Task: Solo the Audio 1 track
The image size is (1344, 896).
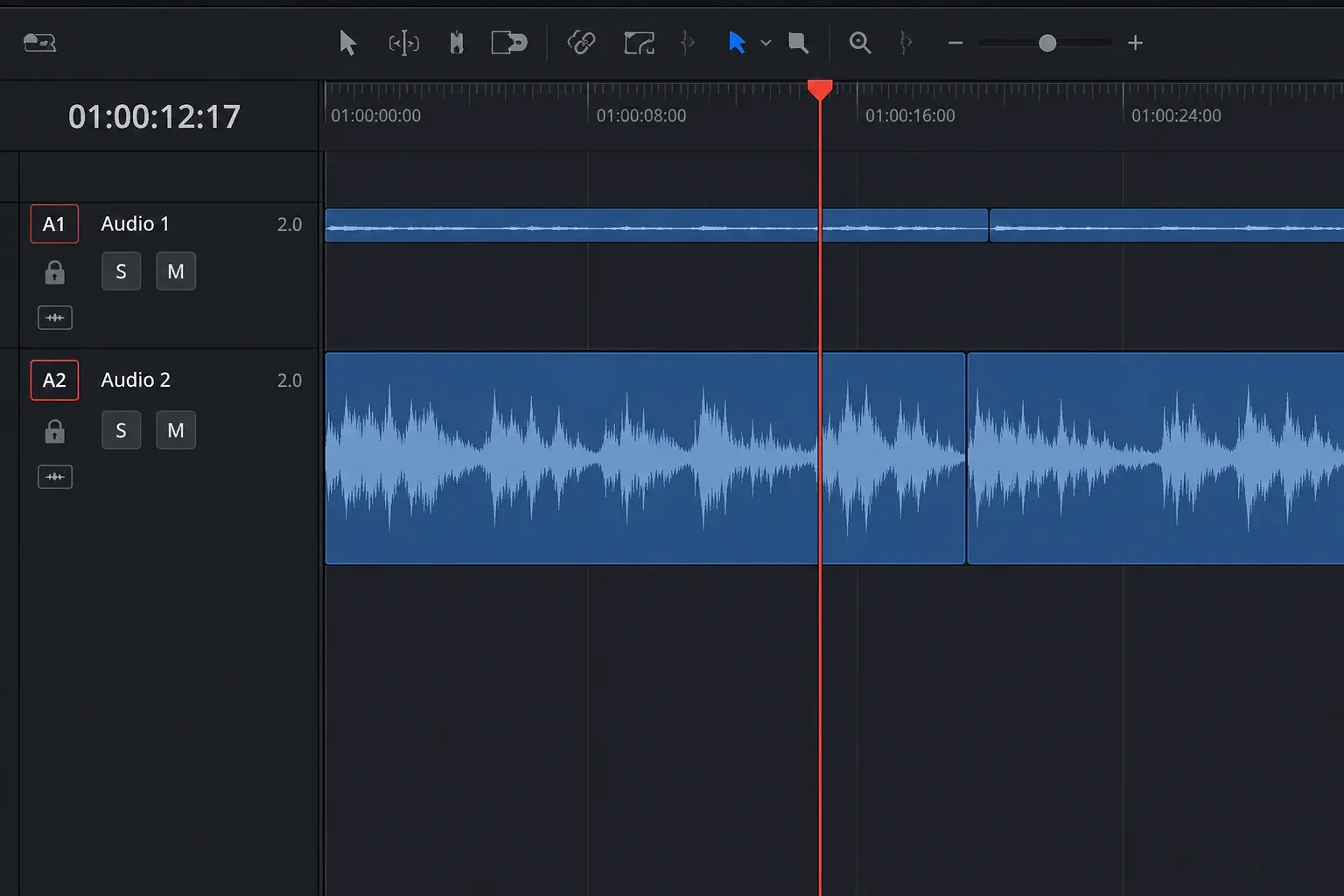Action: click(121, 271)
